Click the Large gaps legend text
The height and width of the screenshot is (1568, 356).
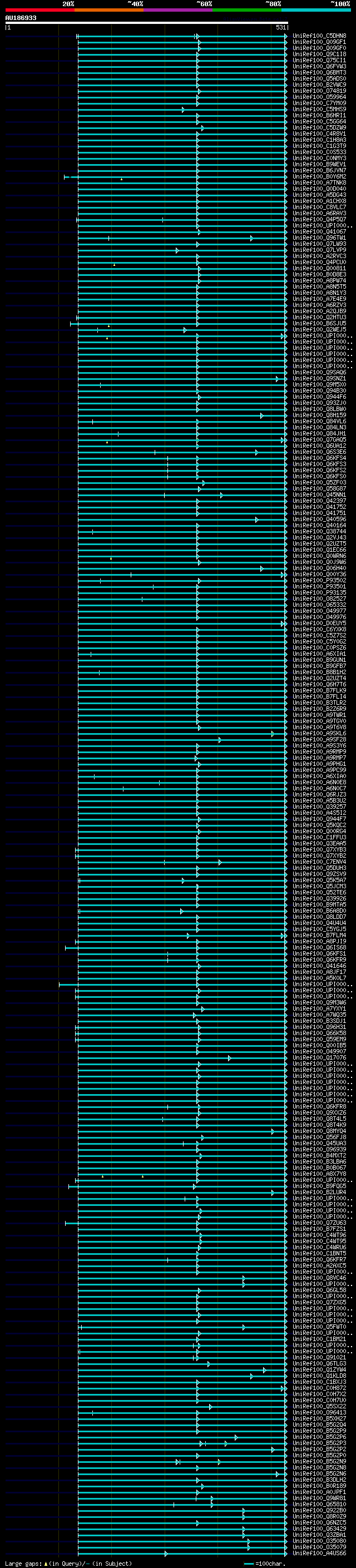click(68, 1563)
